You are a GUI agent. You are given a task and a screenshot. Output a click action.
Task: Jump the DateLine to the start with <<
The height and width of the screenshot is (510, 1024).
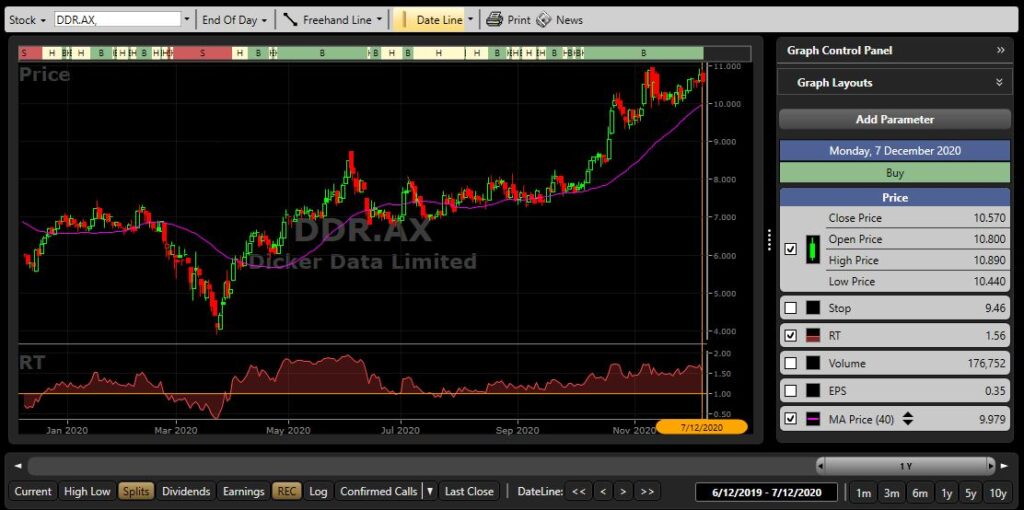click(x=578, y=491)
